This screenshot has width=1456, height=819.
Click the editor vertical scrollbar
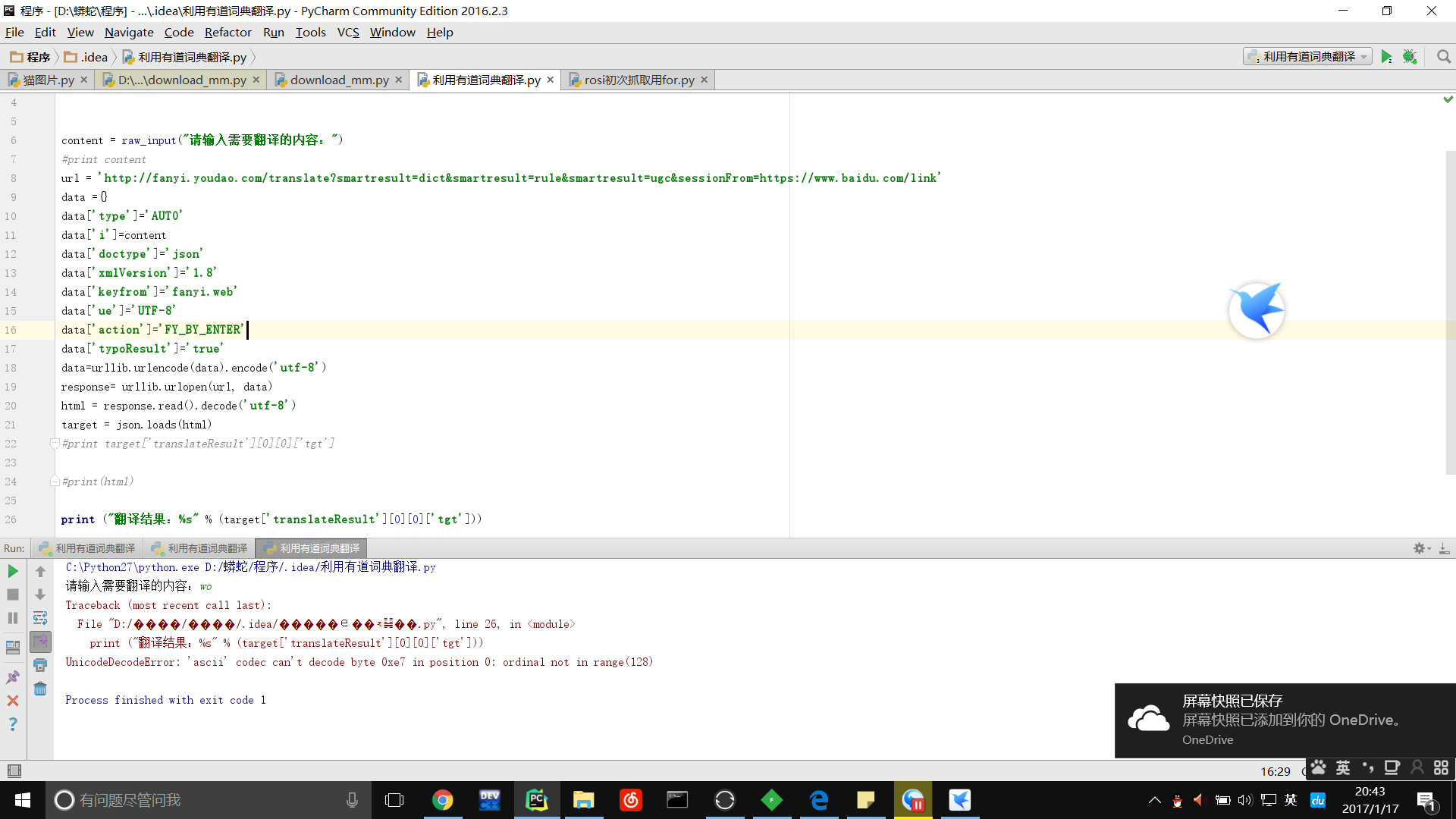click(x=1450, y=311)
